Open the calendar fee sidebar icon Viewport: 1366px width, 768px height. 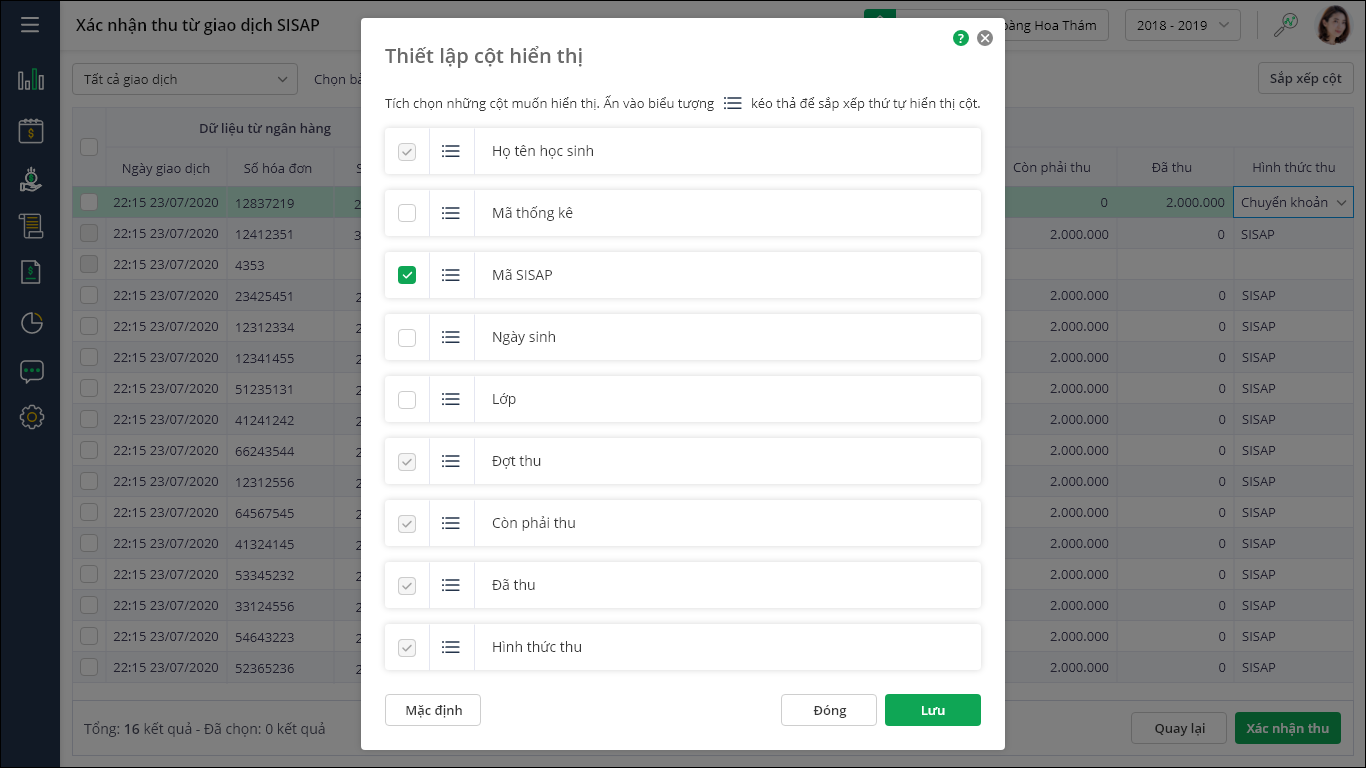point(31,130)
